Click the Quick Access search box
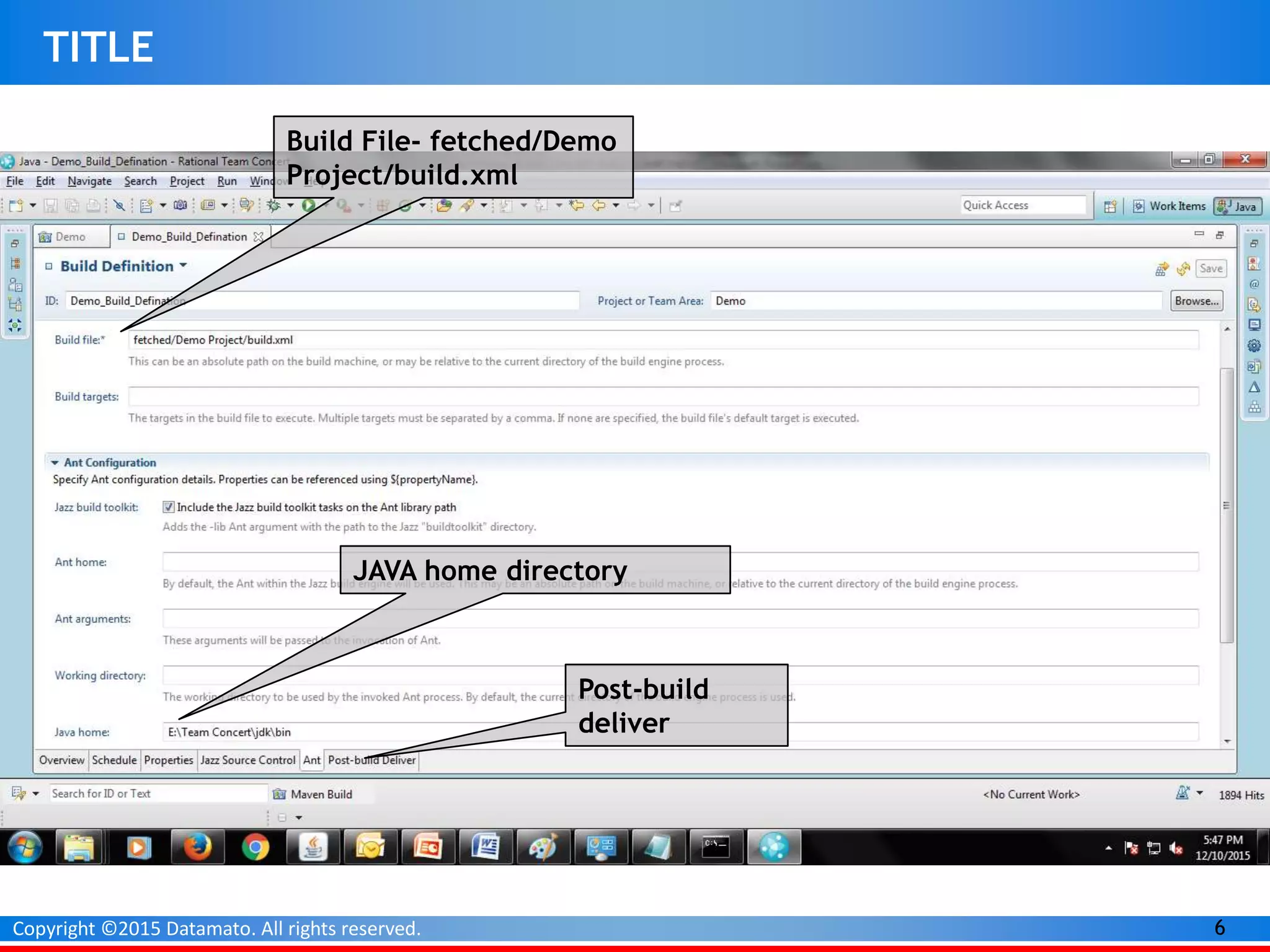Viewport: 1270px width, 952px height. click(1023, 205)
